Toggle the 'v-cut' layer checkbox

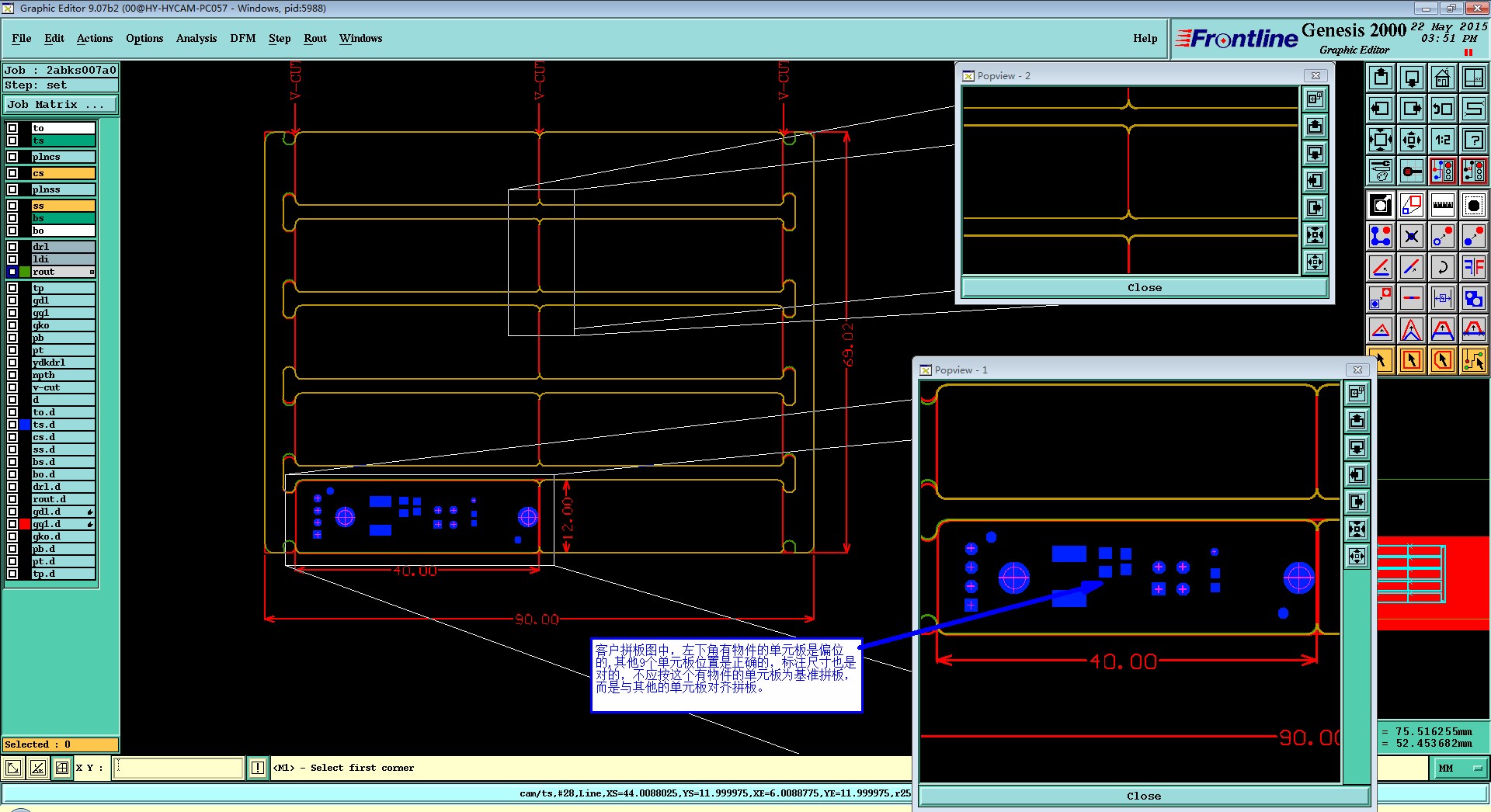pos(12,387)
